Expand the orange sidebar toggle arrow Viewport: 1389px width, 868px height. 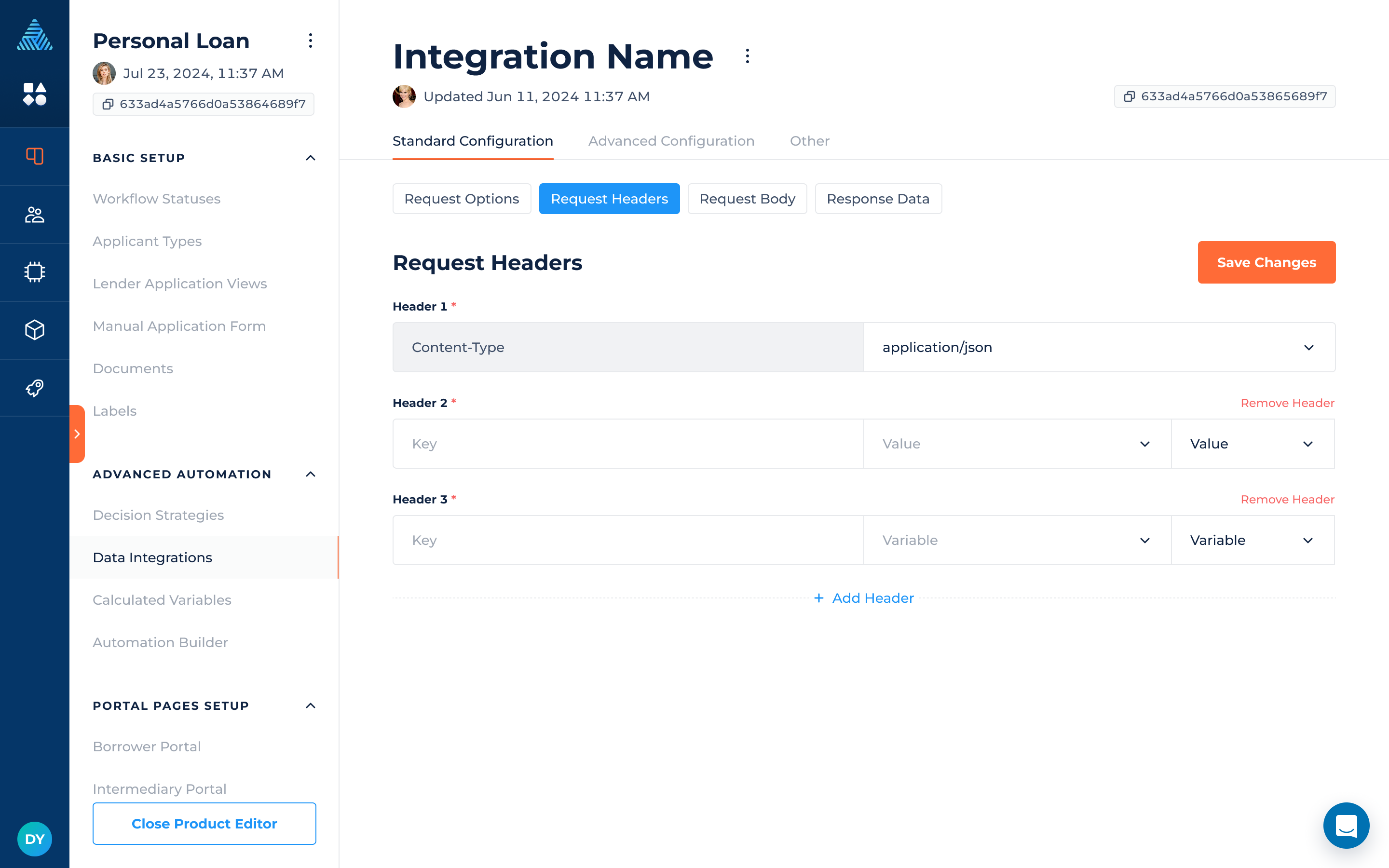point(77,434)
